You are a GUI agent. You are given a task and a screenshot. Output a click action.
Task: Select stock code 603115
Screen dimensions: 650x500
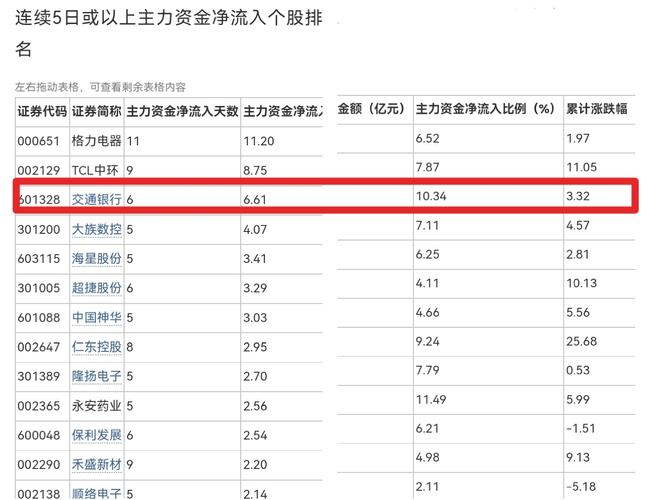point(39,259)
